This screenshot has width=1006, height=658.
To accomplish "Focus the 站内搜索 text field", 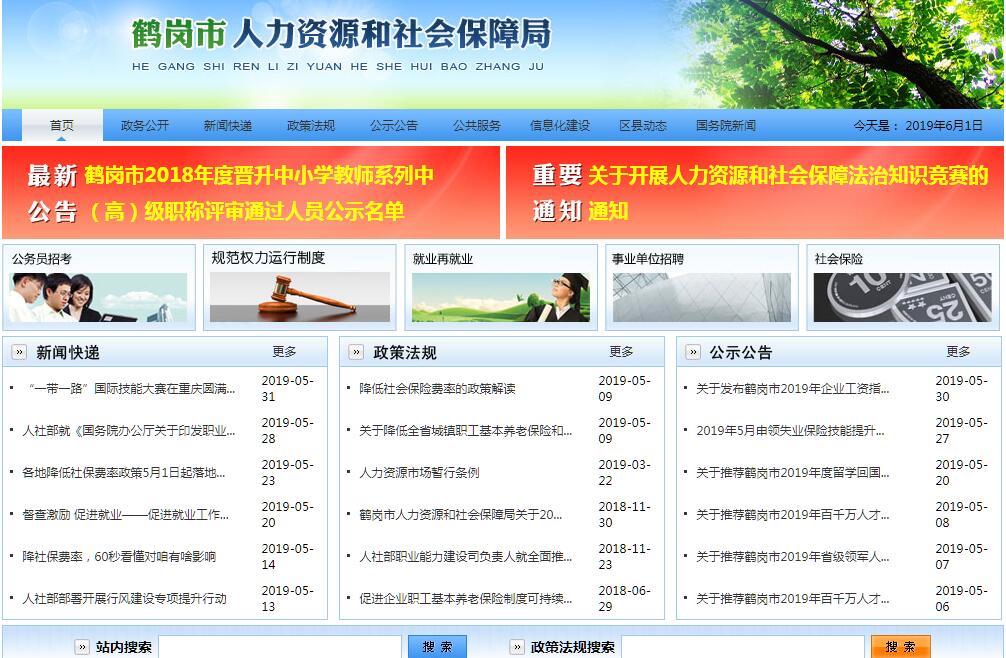I will 280,647.
